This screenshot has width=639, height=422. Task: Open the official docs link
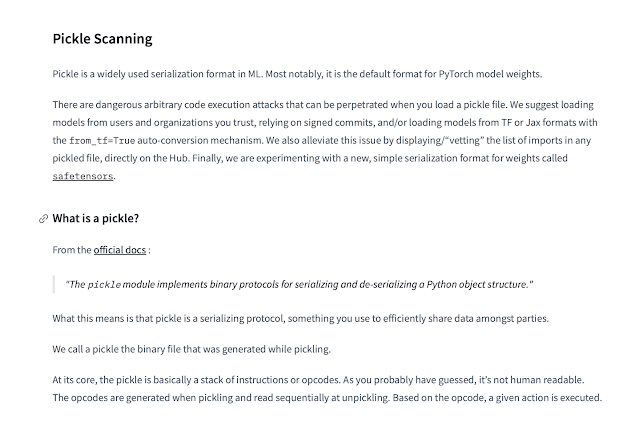pos(120,250)
